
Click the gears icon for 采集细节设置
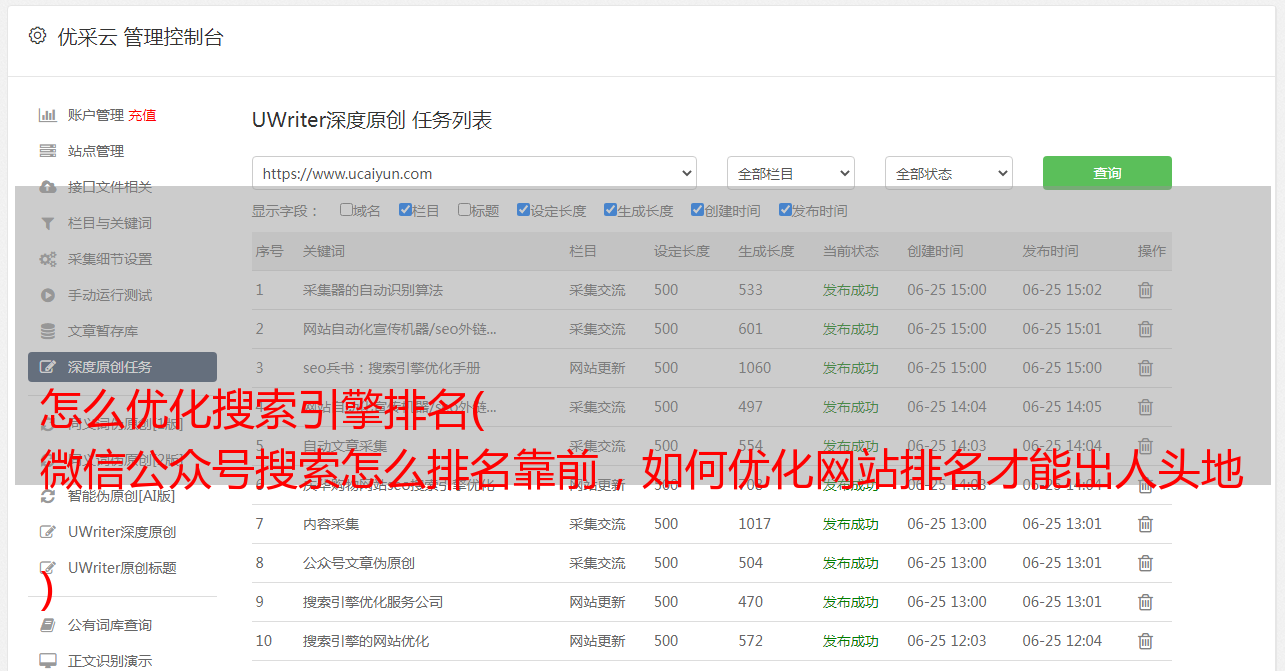[47, 259]
